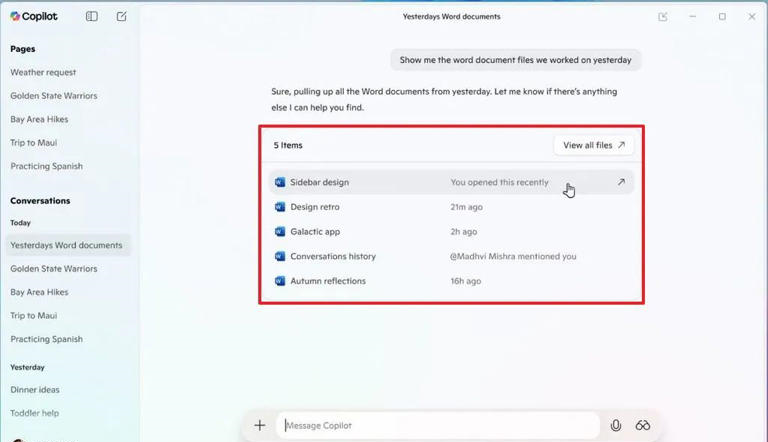This screenshot has width=768, height=442.
Task: Click the Word icon beside Conversations history
Action: tap(280, 256)
